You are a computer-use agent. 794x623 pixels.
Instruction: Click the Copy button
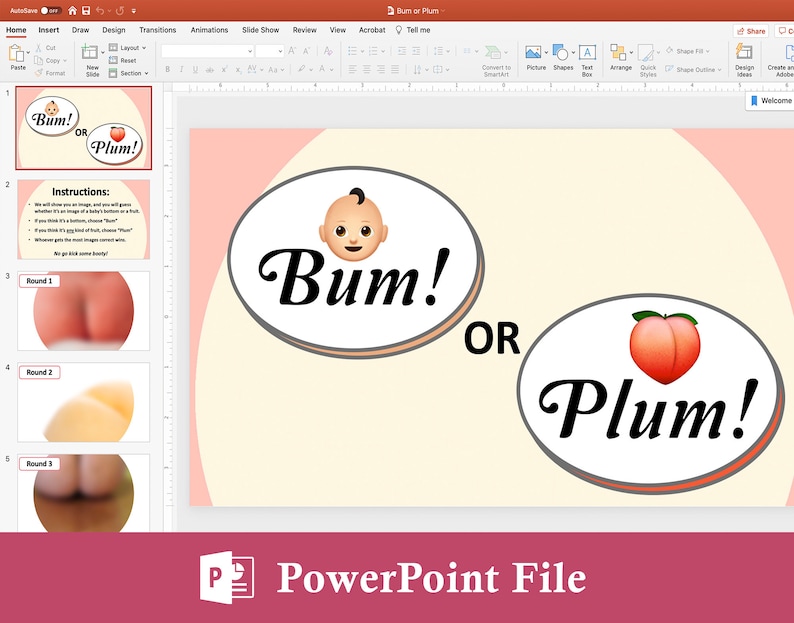pyautogui.click(x=50, y=60)
